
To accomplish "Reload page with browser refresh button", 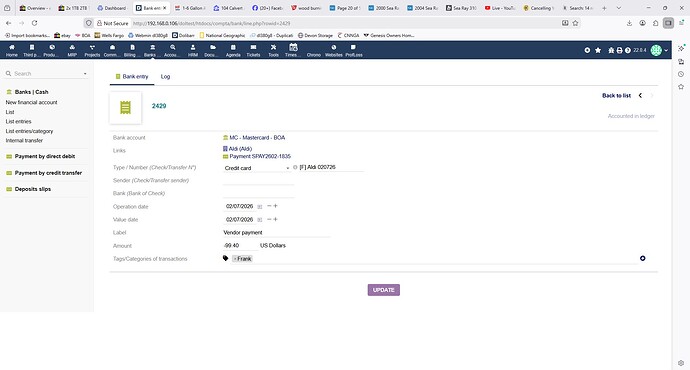I will pos(34,23).
